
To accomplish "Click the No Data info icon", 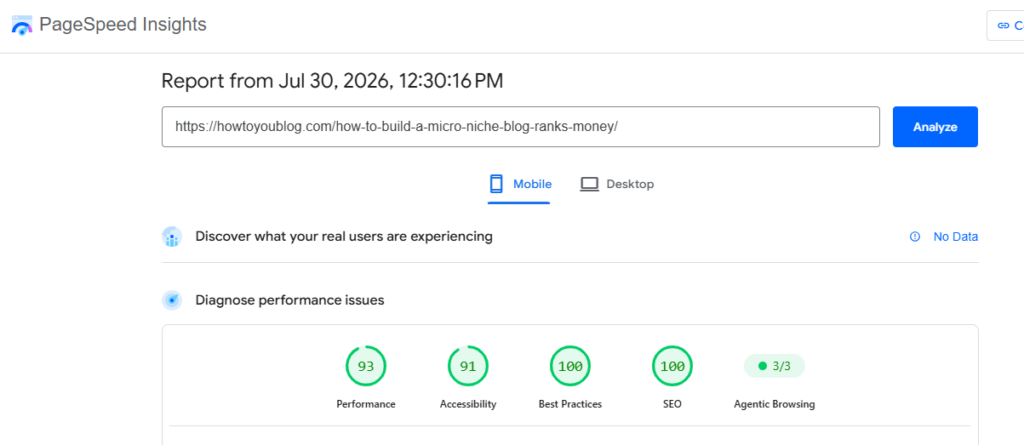I will (915, 237).
